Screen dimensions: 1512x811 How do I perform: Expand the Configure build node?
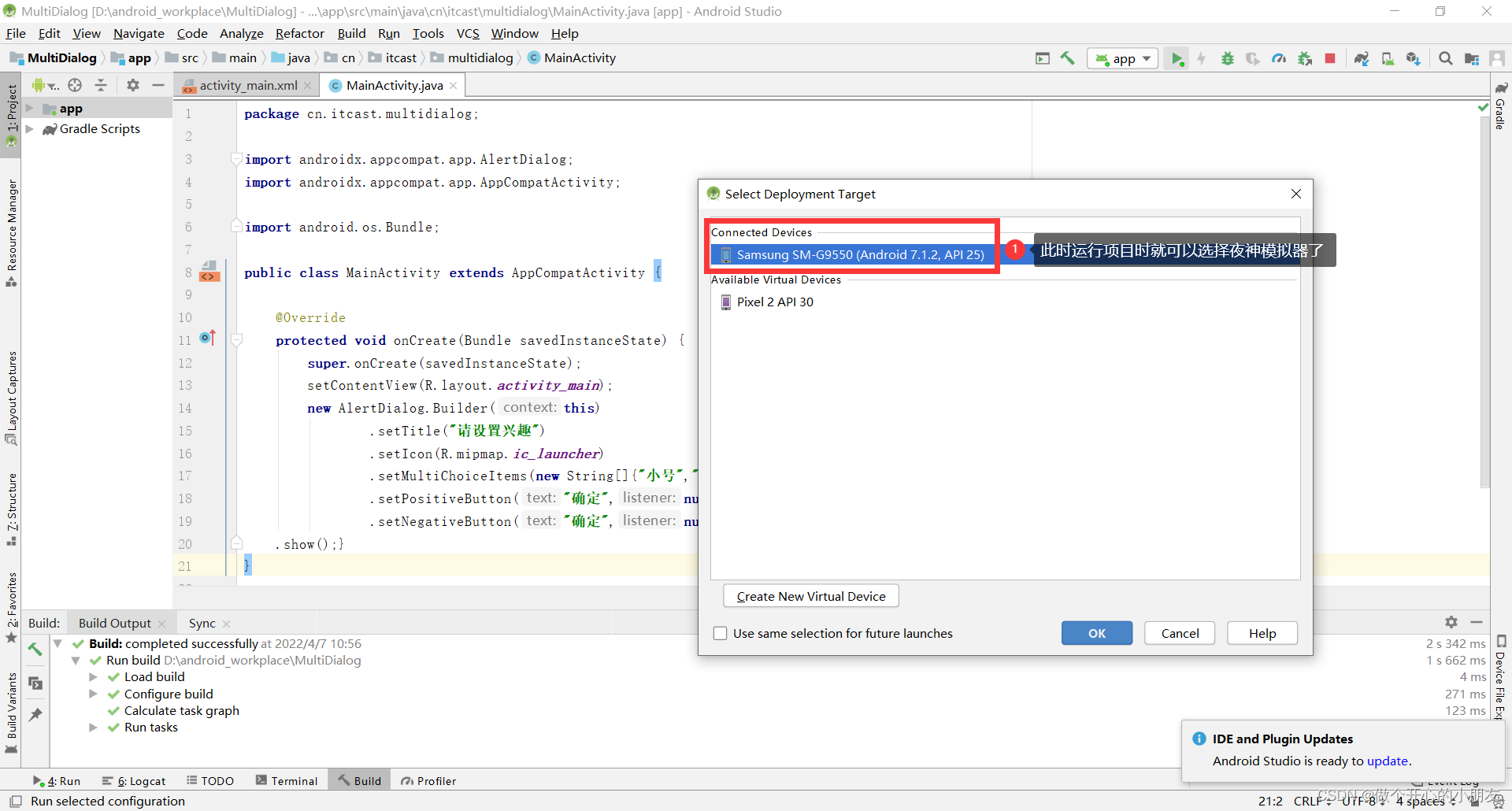coord(93,694)
